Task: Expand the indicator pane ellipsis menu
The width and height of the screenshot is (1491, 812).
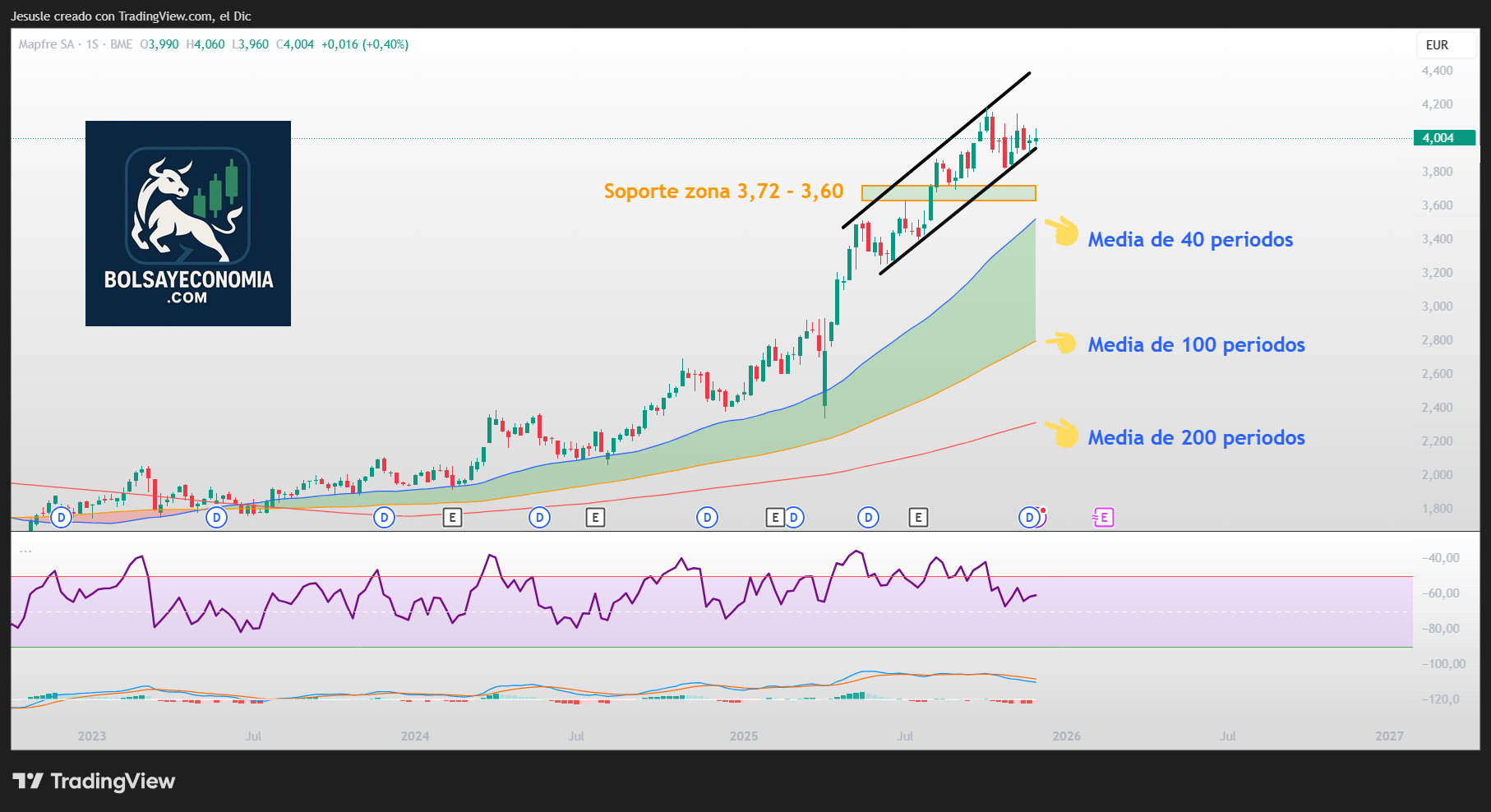Action: tap(25, 551)
